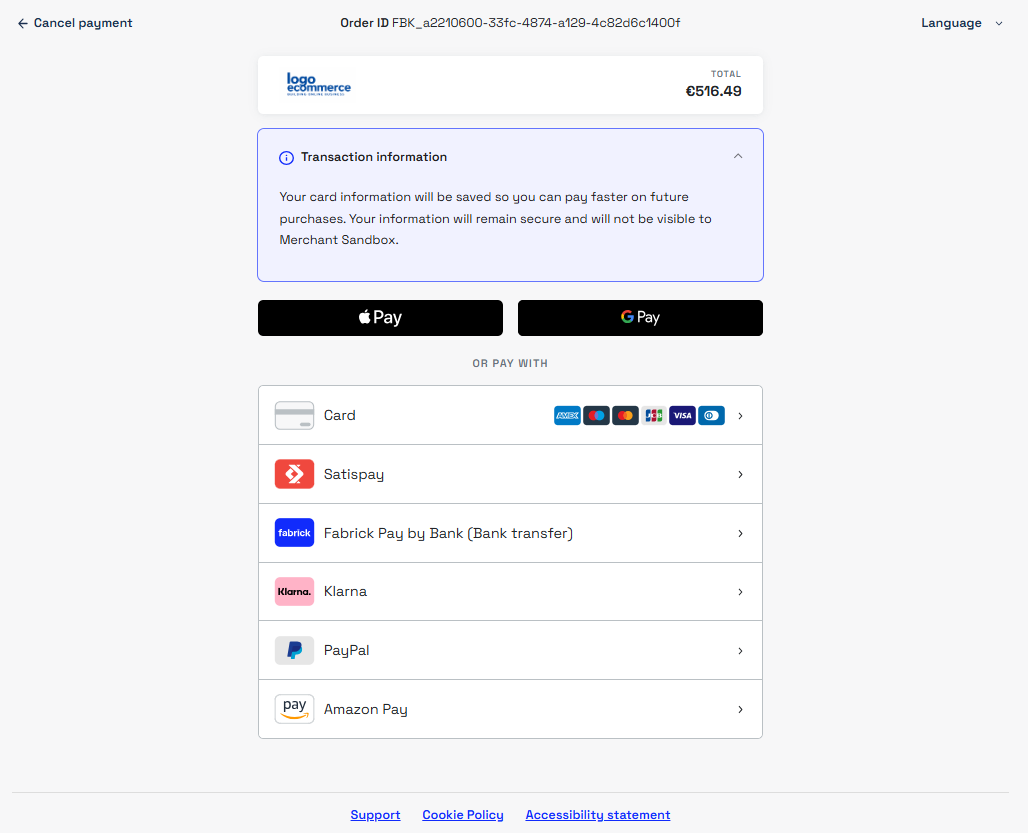
Task: Open the Satispay row chevron arrow
Action: tap(740, 474)
